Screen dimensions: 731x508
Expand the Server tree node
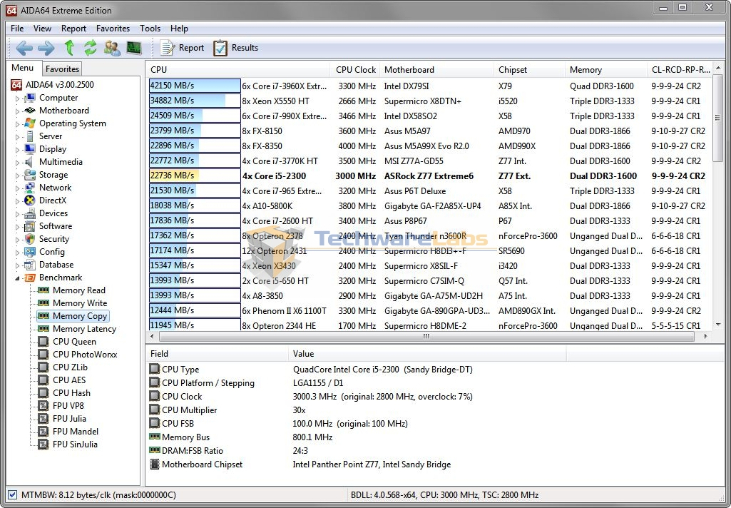[17, 137]
